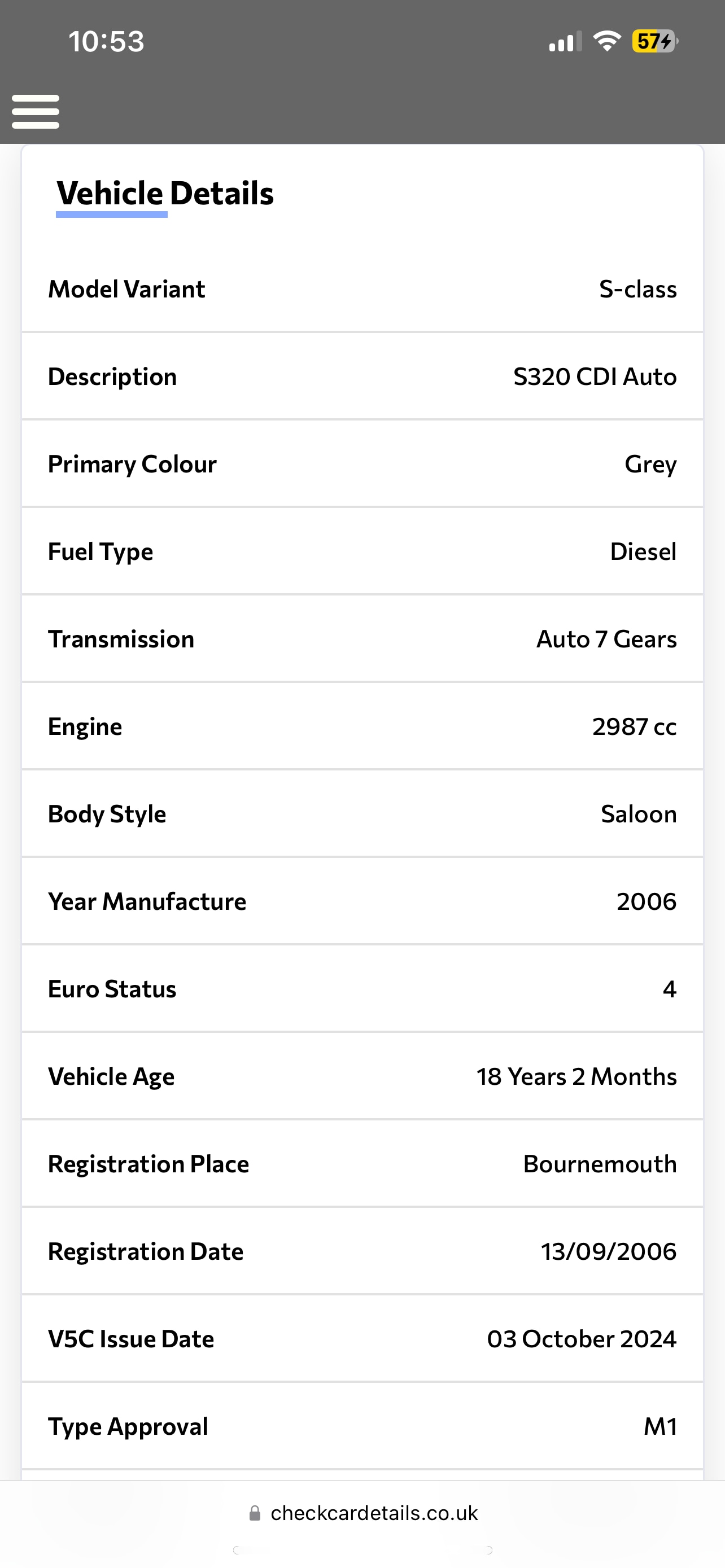Tap the checkcardetails.co.uk address bar
This screenshot has width=725, height=1568.
(x=374, y=1513)
